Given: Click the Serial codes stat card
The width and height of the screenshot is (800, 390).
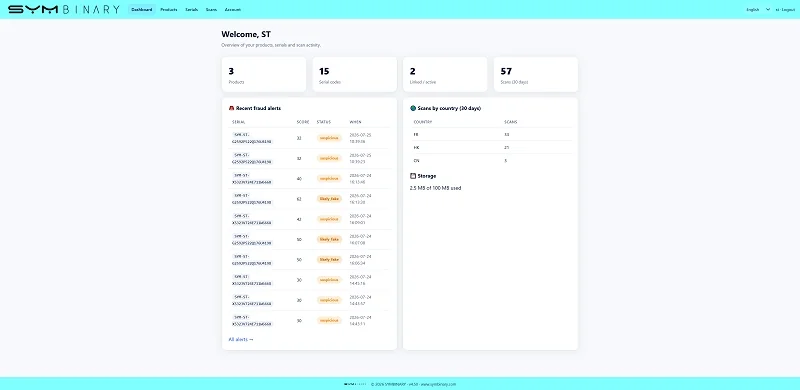Looking at the screenshot, I should [355, 75].
